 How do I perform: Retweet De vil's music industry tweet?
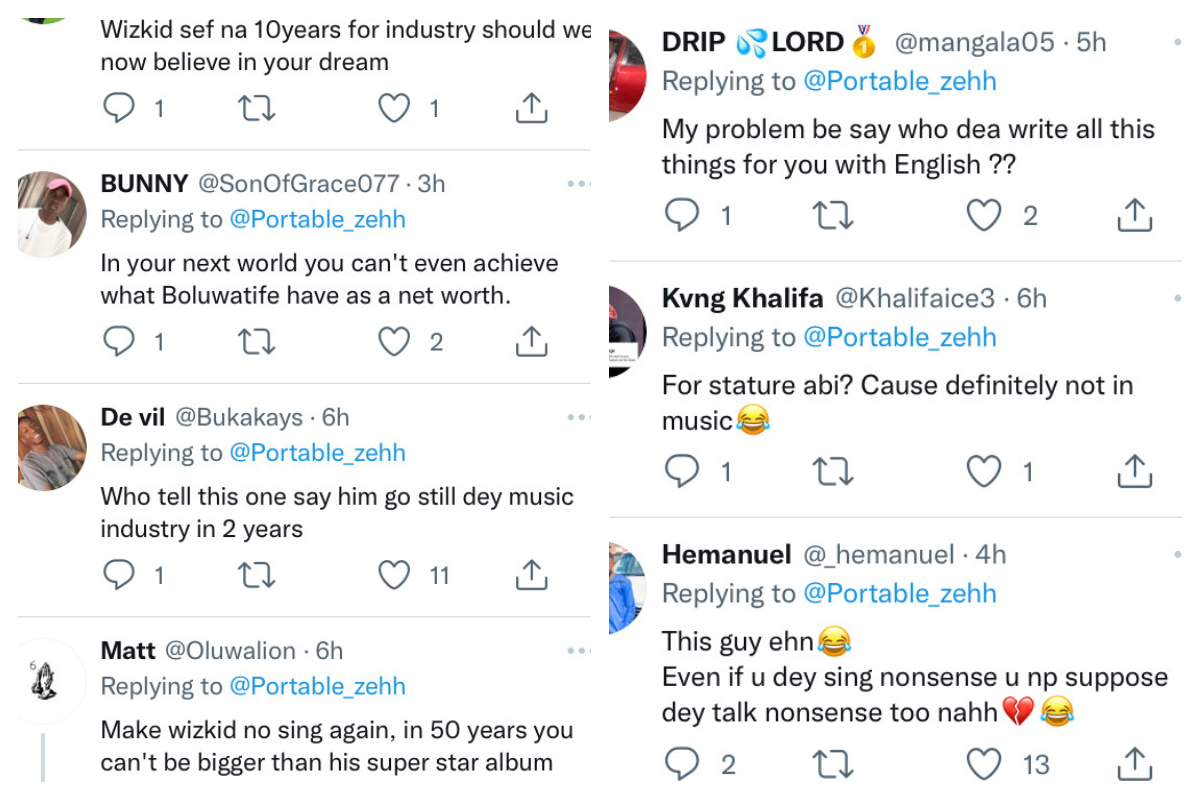(256, 575)
